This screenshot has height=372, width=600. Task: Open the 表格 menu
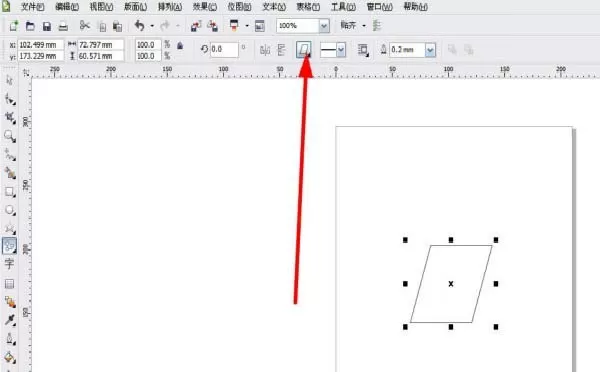click(x=308, y=7)
